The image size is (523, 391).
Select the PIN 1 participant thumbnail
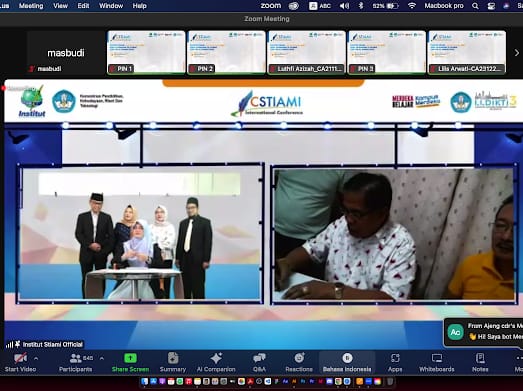pos(146,52)
